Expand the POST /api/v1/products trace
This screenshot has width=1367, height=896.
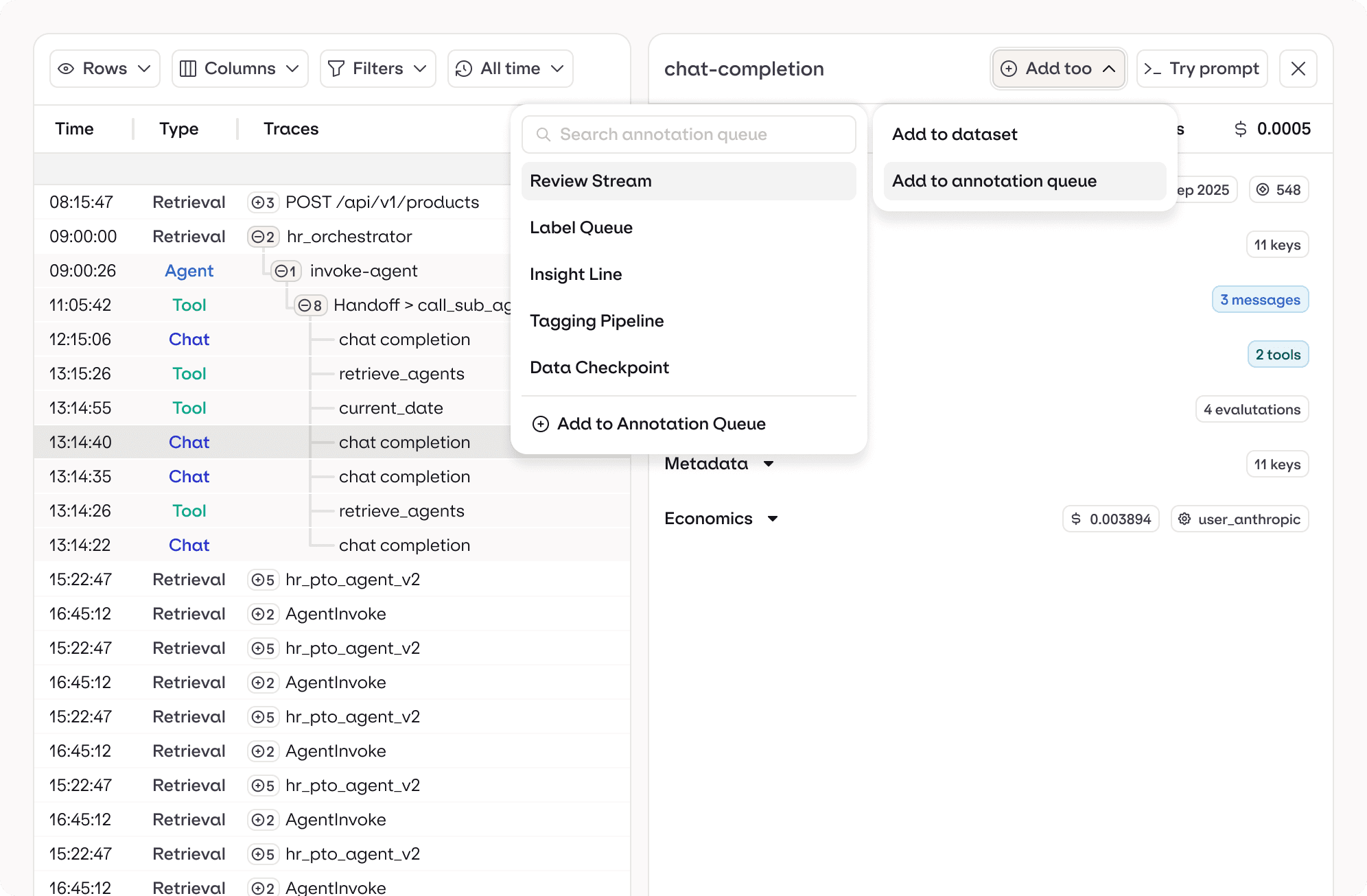(263, 202)
